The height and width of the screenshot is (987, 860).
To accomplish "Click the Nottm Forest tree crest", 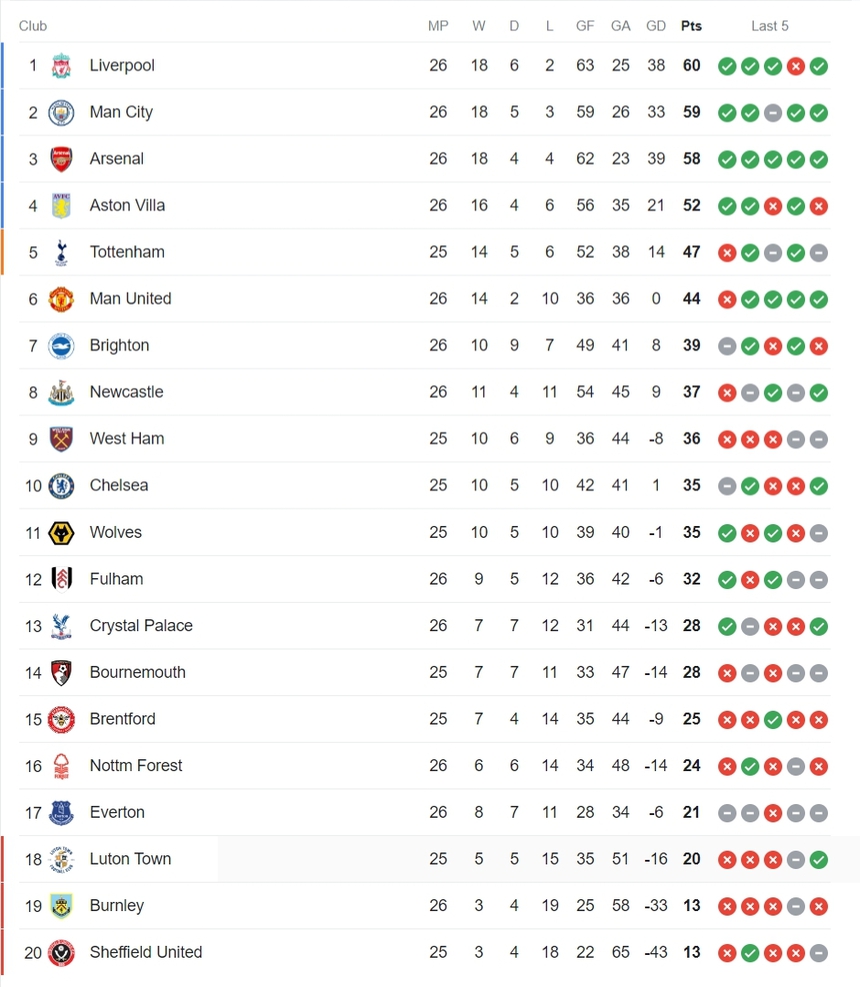I will pos(60,766).
